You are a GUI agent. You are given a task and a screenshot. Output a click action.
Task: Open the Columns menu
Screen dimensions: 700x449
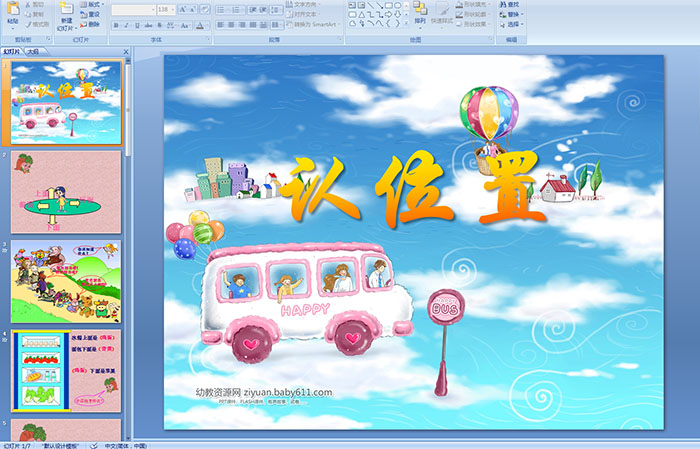[277, 25]
